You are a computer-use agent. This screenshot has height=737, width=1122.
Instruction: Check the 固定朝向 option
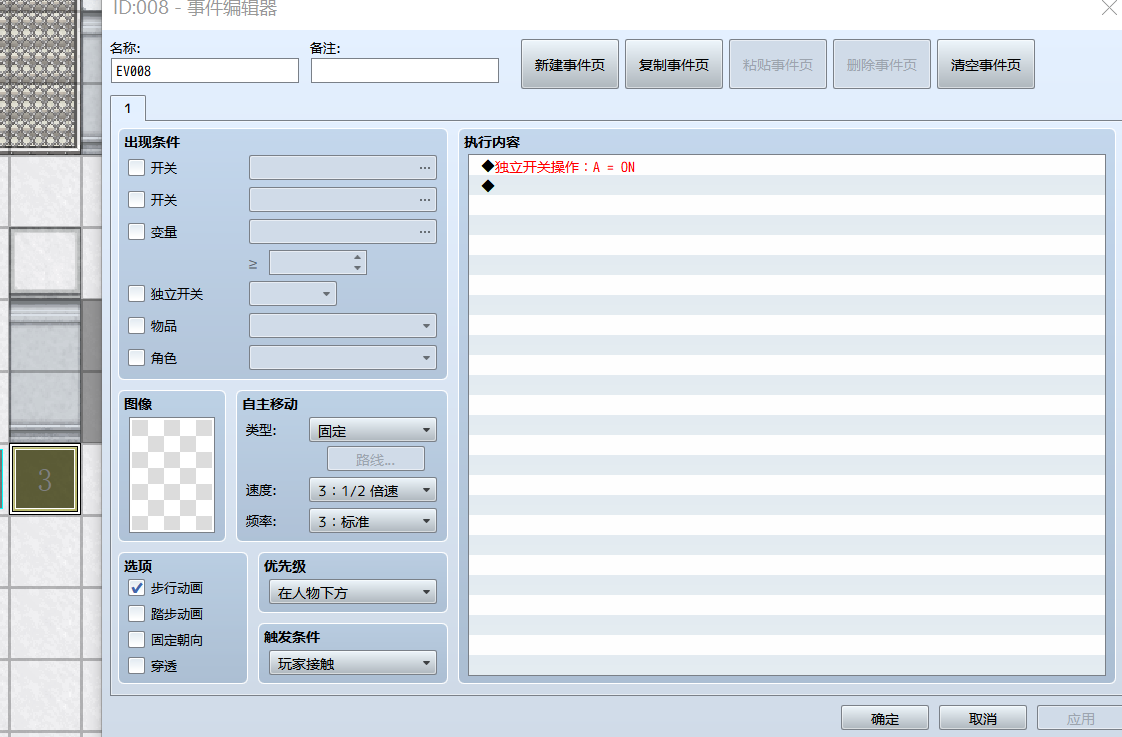136,639
